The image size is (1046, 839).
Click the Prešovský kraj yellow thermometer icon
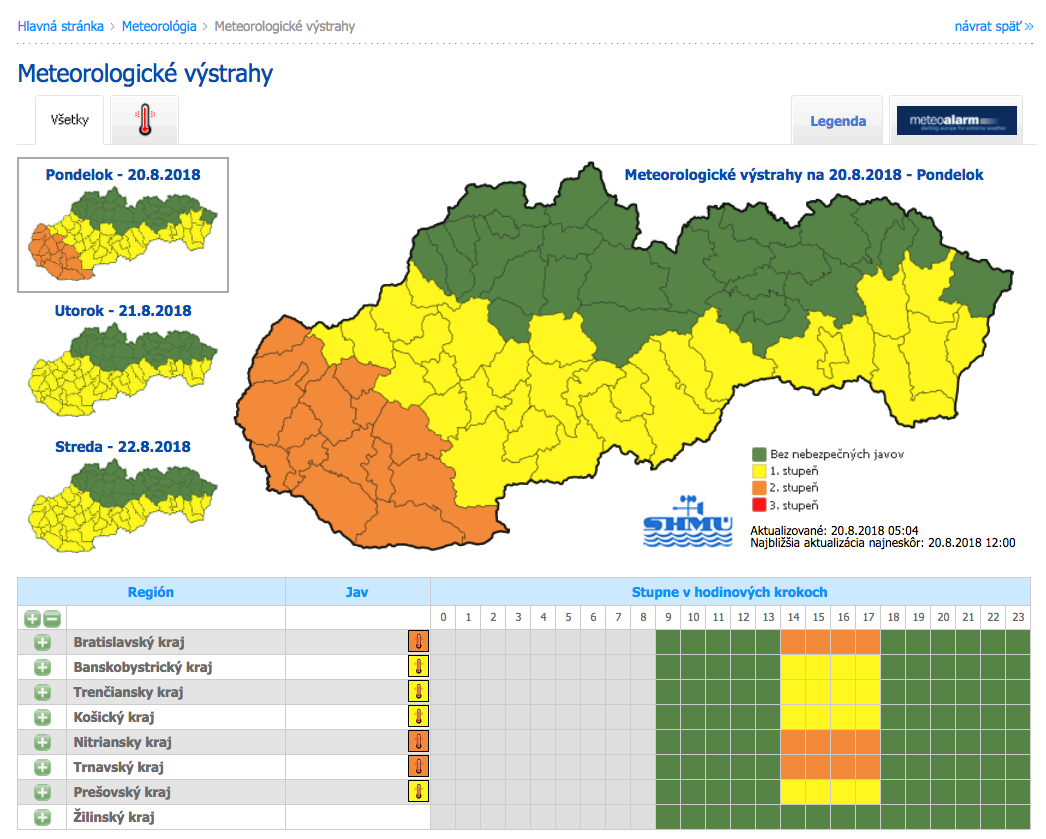[x=418, y=792]
